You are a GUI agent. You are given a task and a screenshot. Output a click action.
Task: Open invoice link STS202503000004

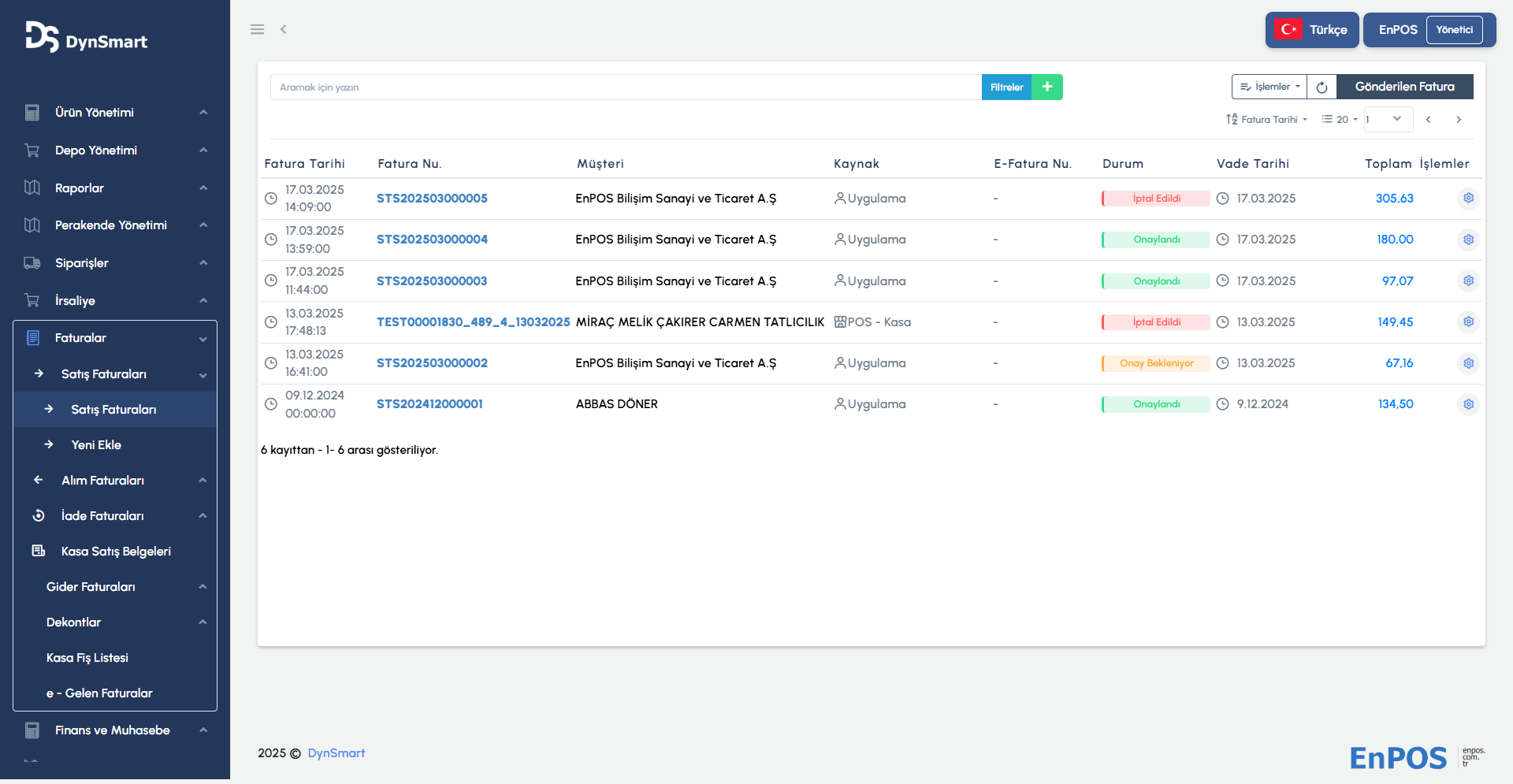[432, 240]
